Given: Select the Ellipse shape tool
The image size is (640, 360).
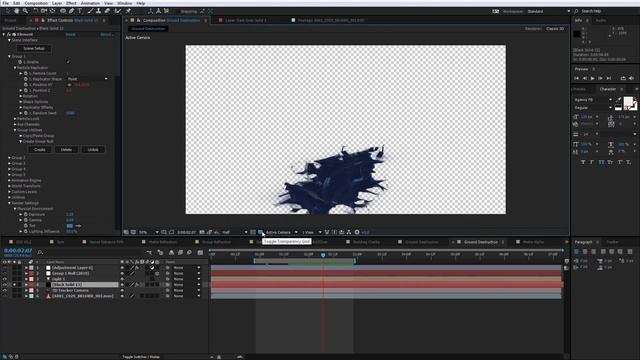Looking at the screenshot, I should click(x=63, y=11).
